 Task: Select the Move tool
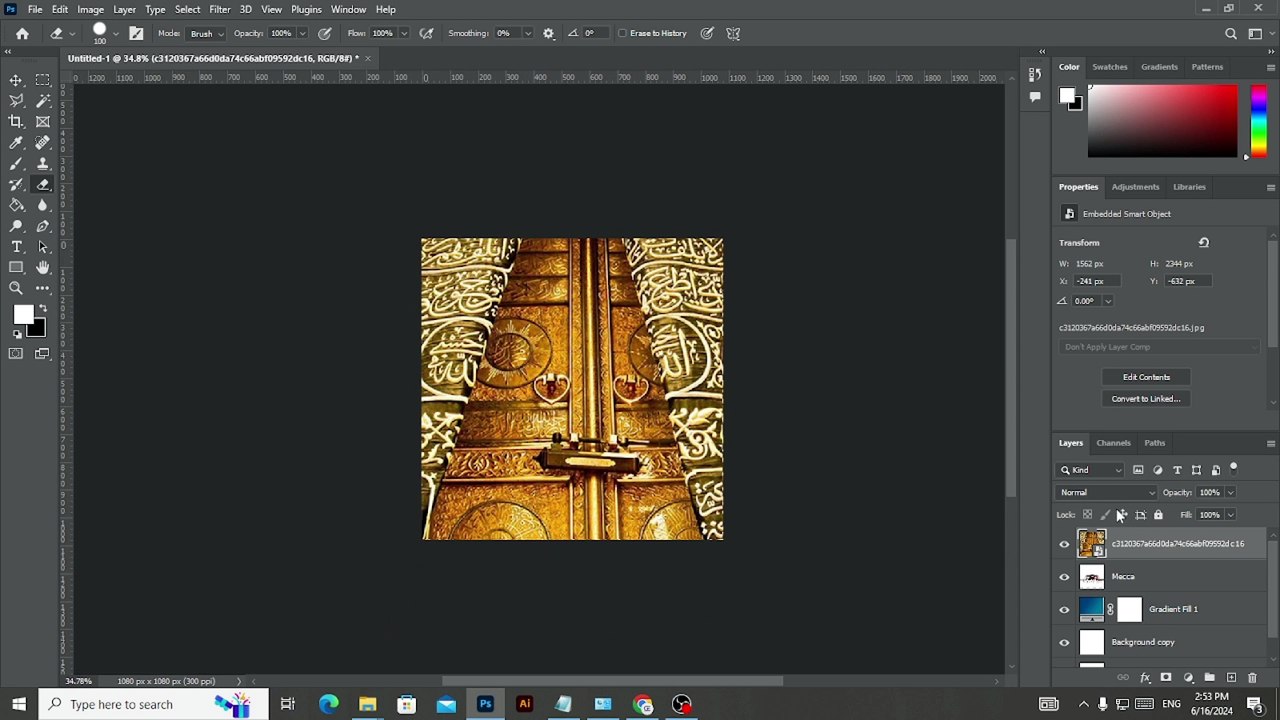(x=16, y=80)
